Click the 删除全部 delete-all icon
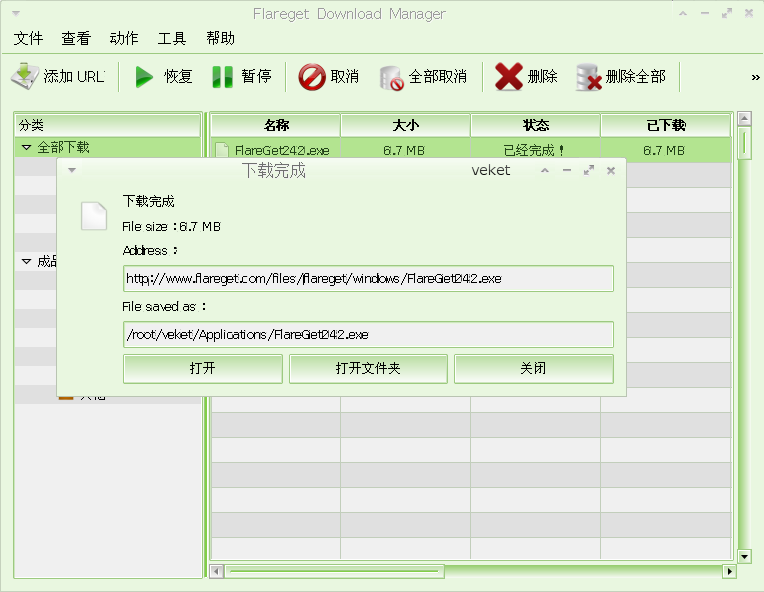Image resolution: width=764 pixels, height=592 pixels. 589,77
